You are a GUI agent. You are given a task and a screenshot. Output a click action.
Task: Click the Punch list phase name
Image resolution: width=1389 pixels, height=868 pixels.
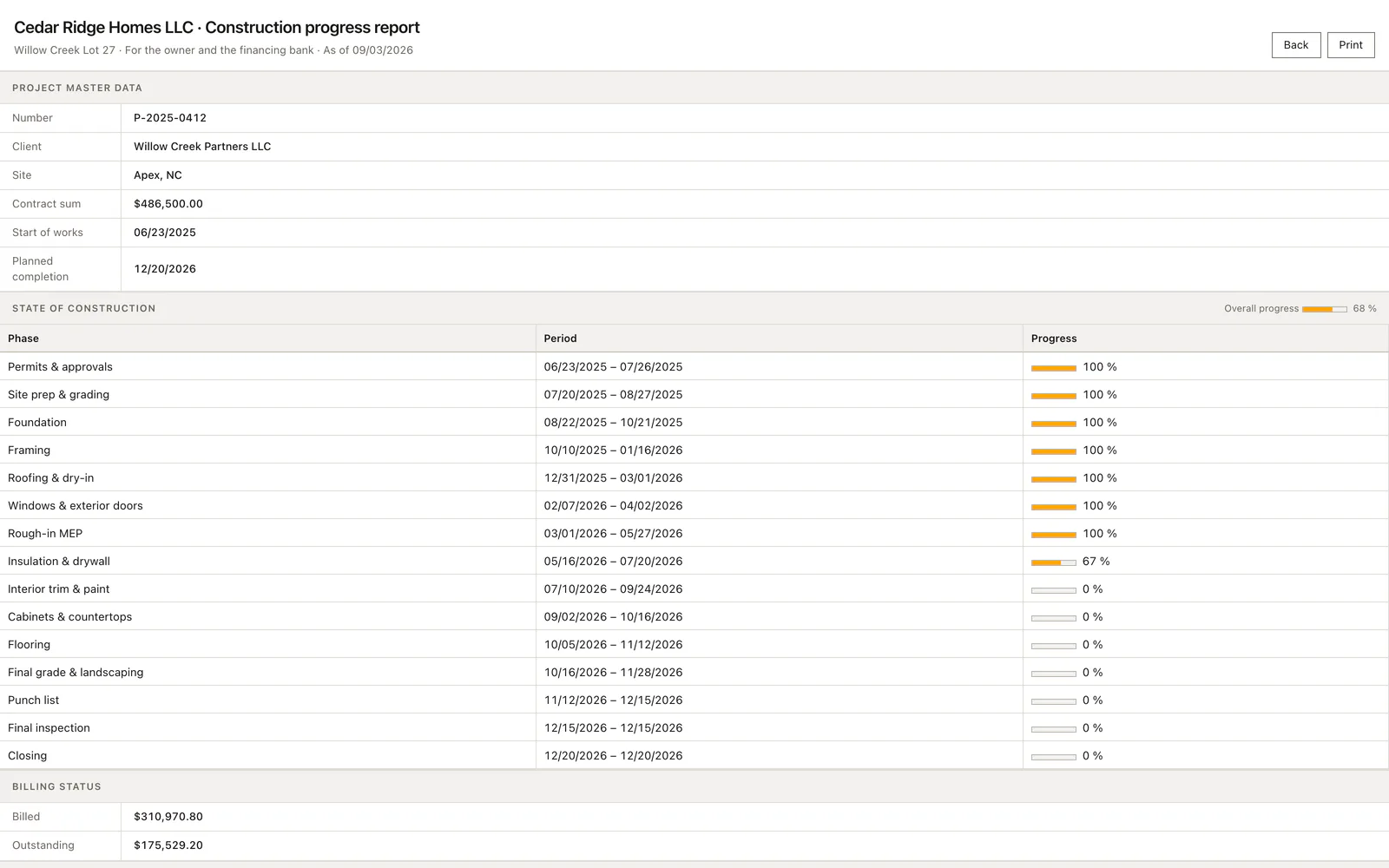[x=34, y=700]
